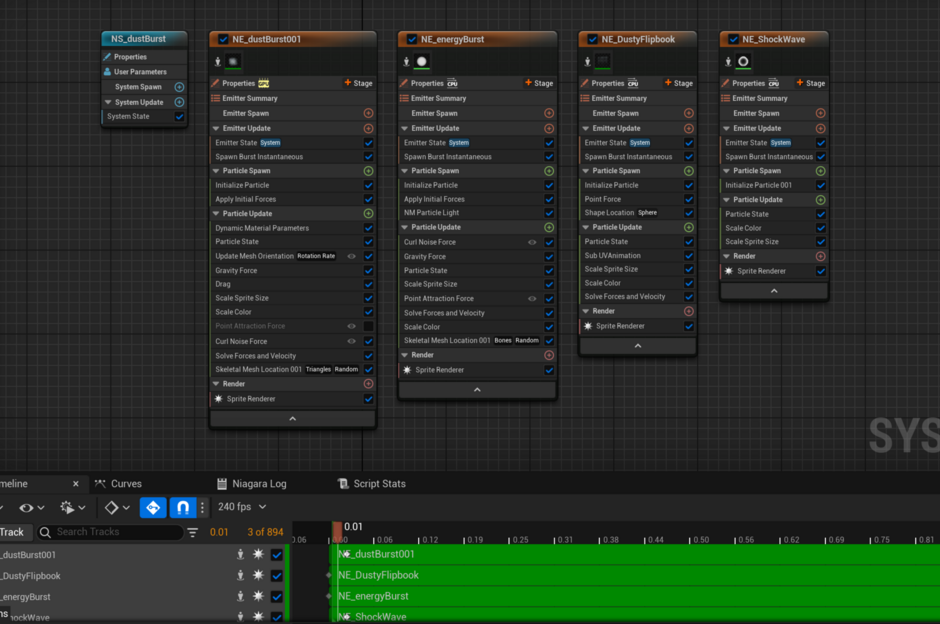
Task: Close the Timeline tab
Action: click(76, 484)
